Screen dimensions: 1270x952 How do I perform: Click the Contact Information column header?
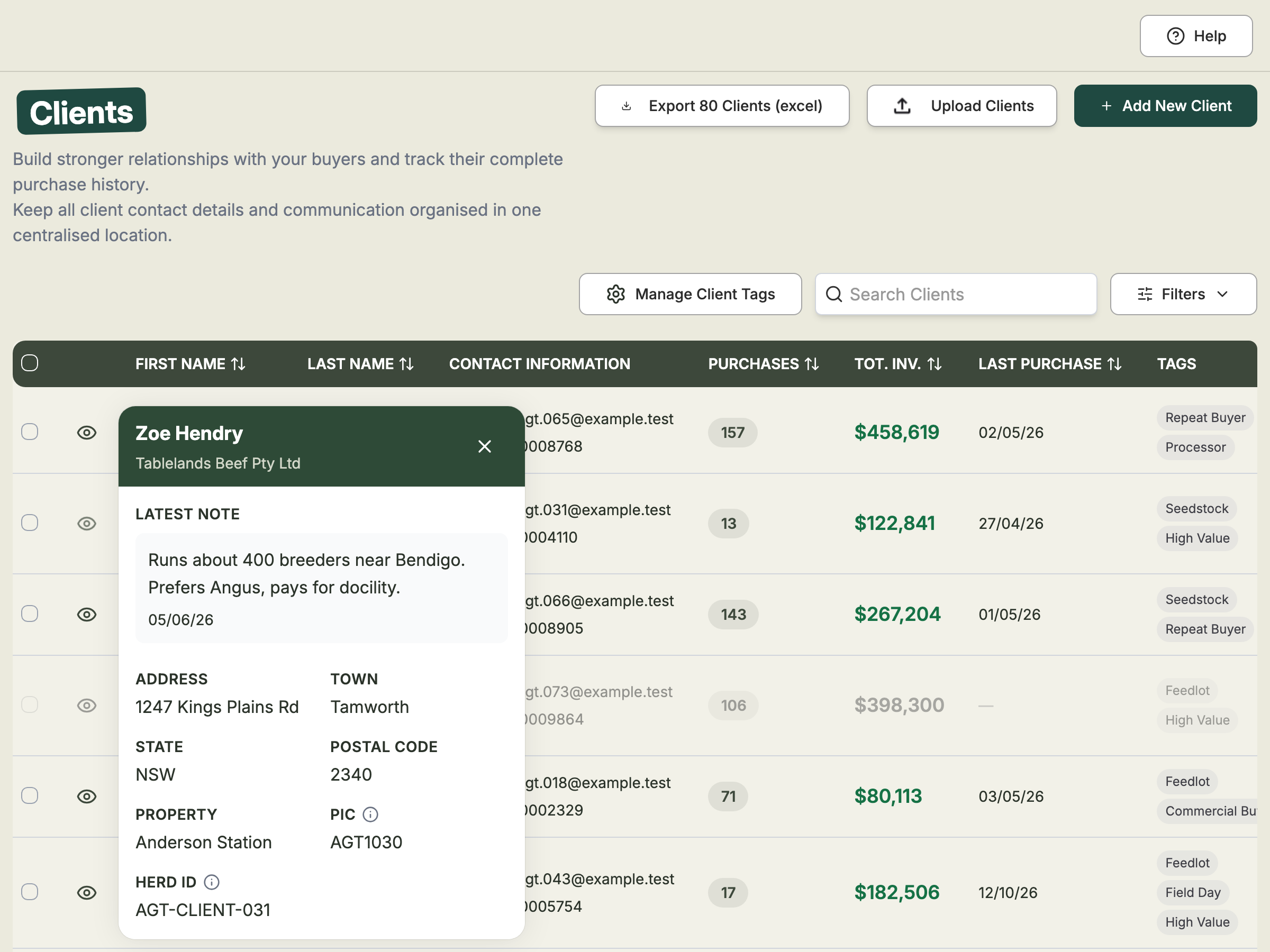(539, 364)
